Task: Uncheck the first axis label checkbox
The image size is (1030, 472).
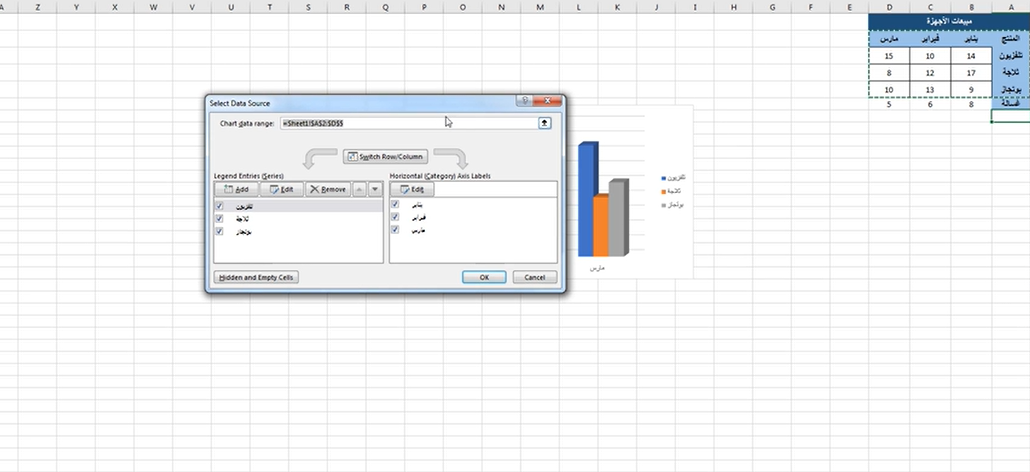Action: click(x=396, y=205)
